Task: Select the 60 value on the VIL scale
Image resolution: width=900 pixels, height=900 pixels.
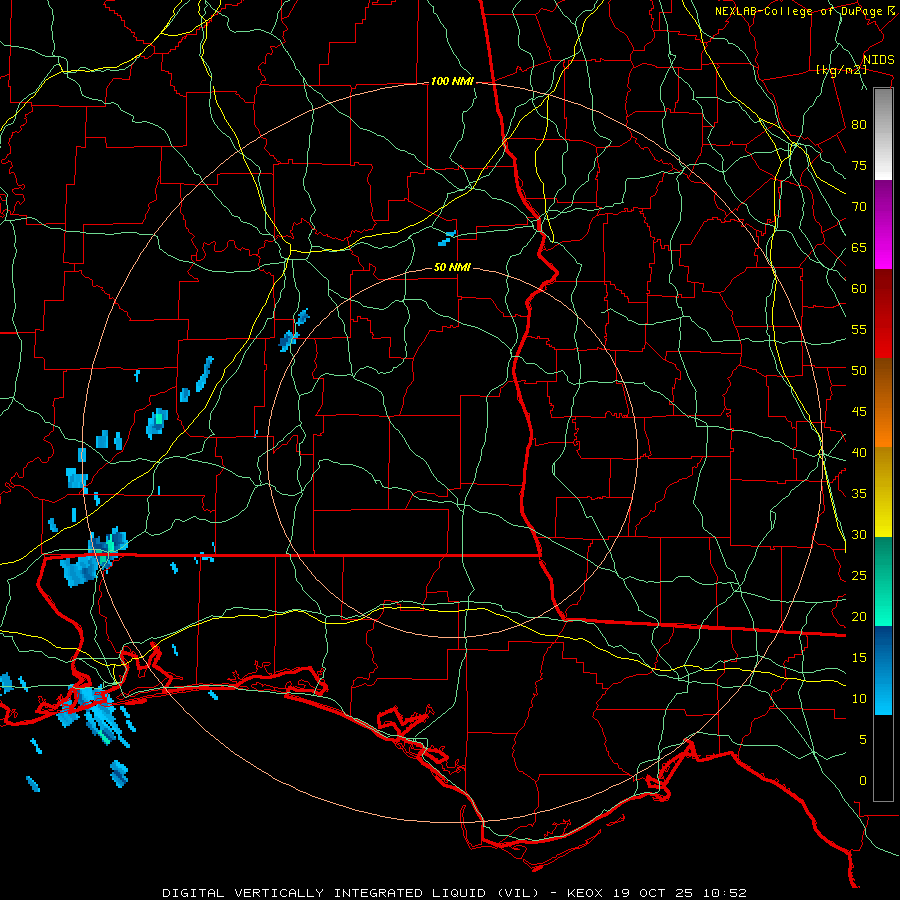Action: 859,289
